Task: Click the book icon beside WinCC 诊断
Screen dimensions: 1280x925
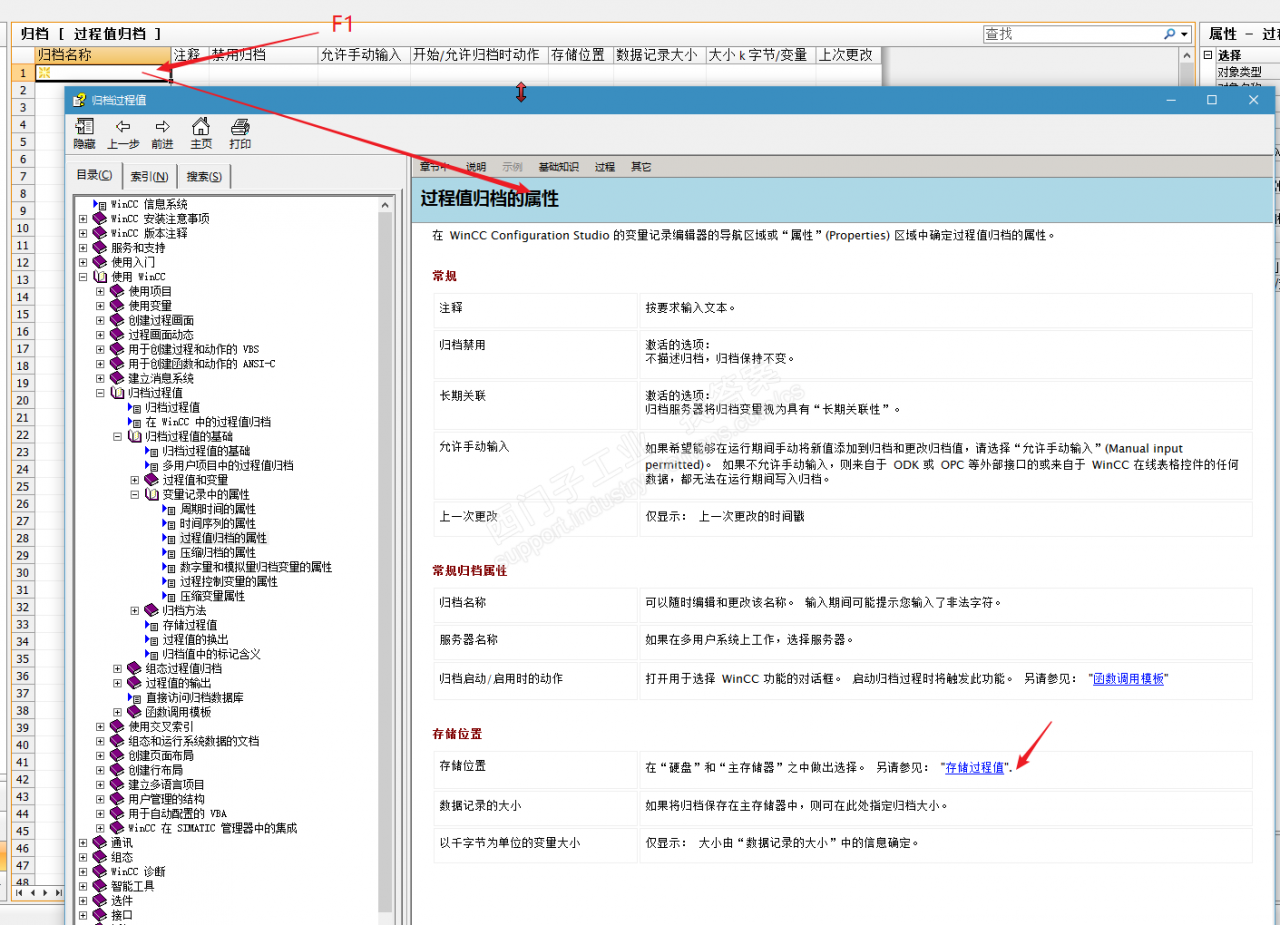Action: click(x=99, y=872)
